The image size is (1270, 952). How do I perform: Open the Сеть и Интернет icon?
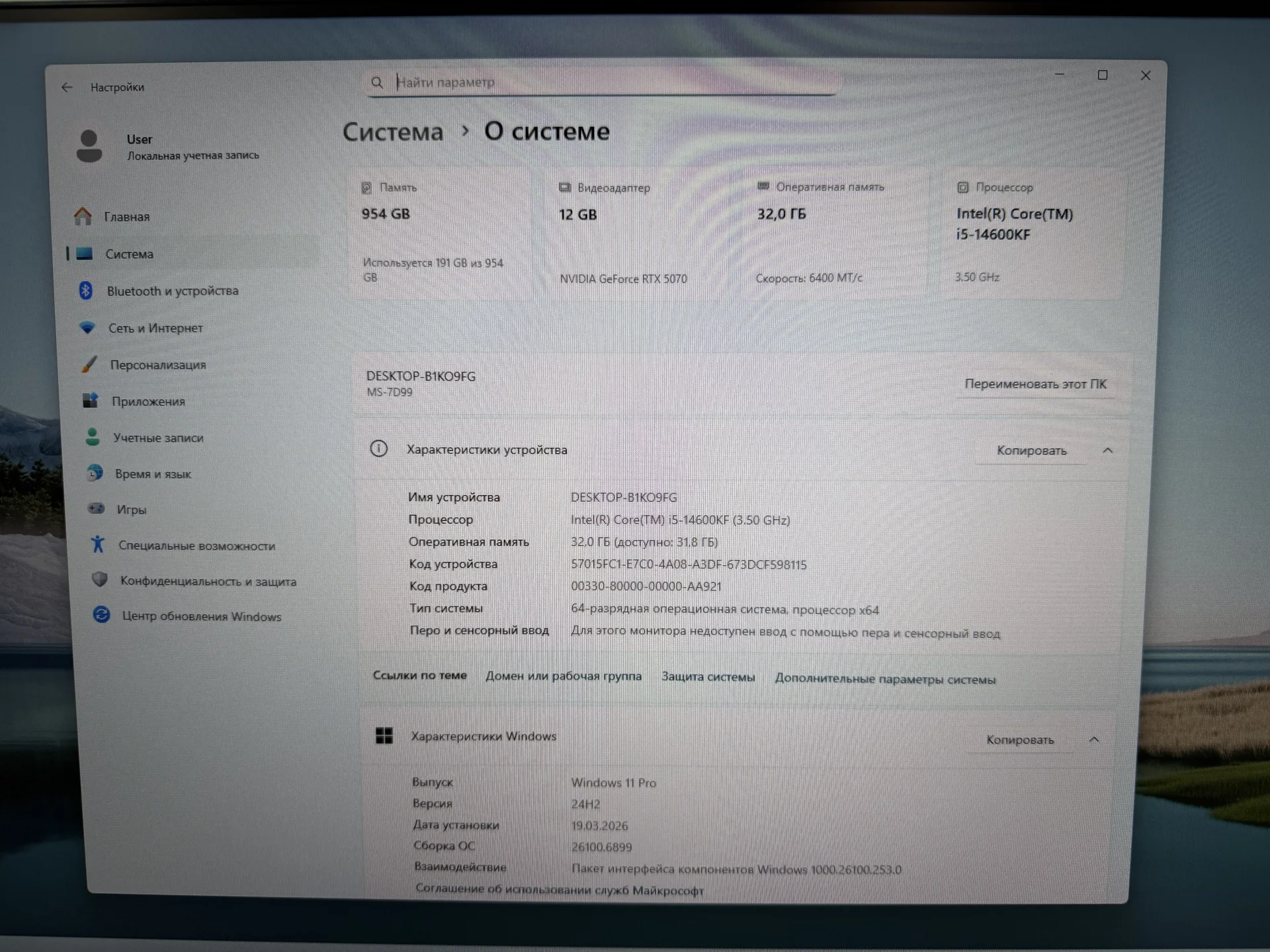(87, 327)
